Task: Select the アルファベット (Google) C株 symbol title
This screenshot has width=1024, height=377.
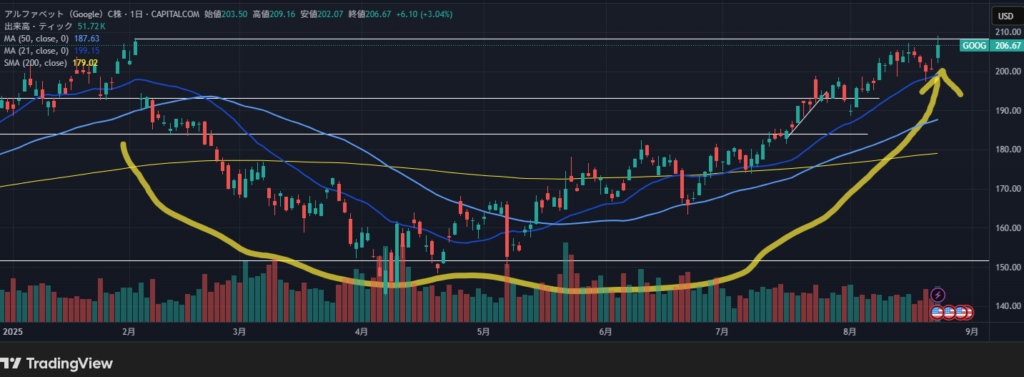Action: 78,14
